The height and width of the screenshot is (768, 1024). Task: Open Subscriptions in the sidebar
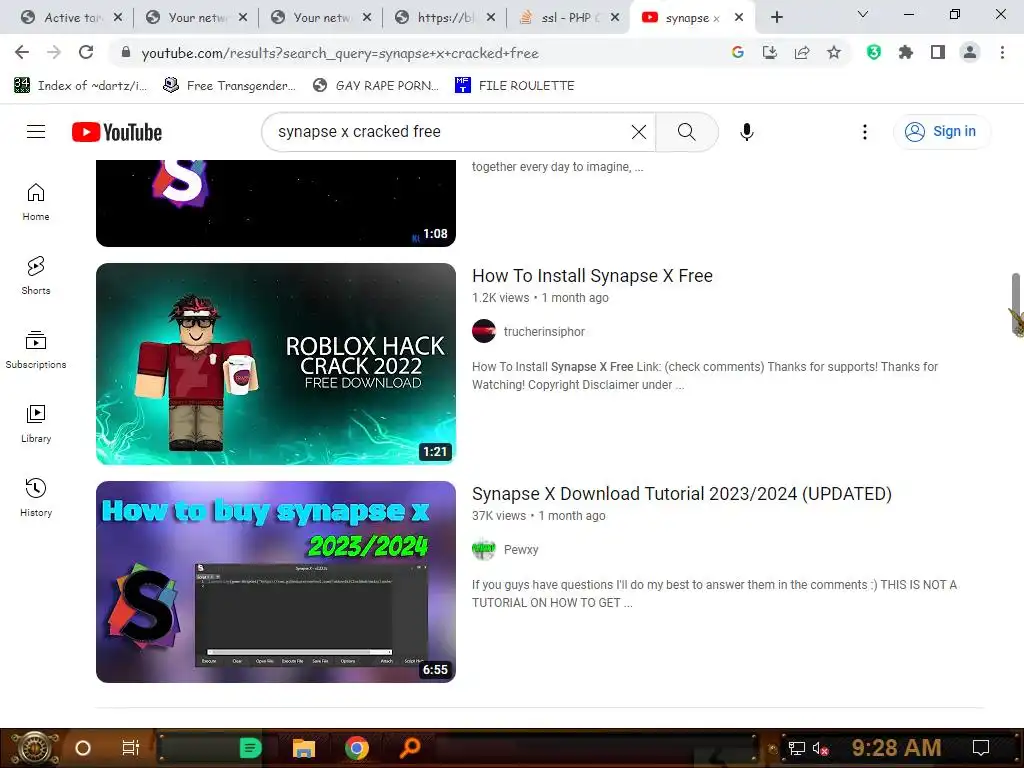tap(36, 349)
